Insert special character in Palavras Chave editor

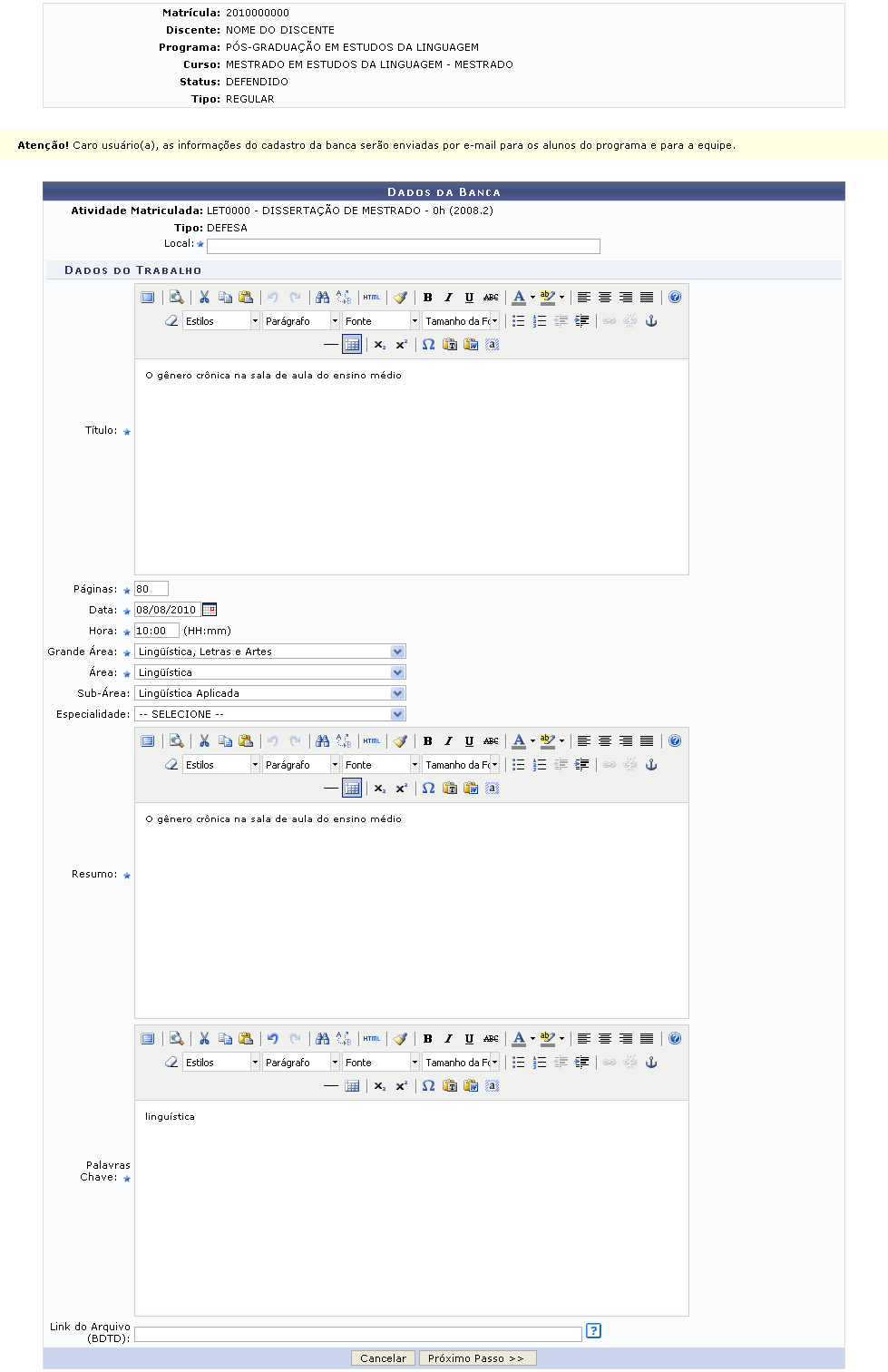428,1086
